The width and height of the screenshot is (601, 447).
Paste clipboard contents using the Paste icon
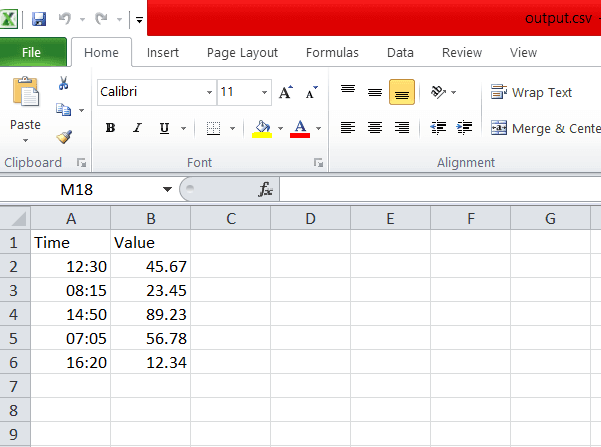pyautogui.click(x=26, y=91)
